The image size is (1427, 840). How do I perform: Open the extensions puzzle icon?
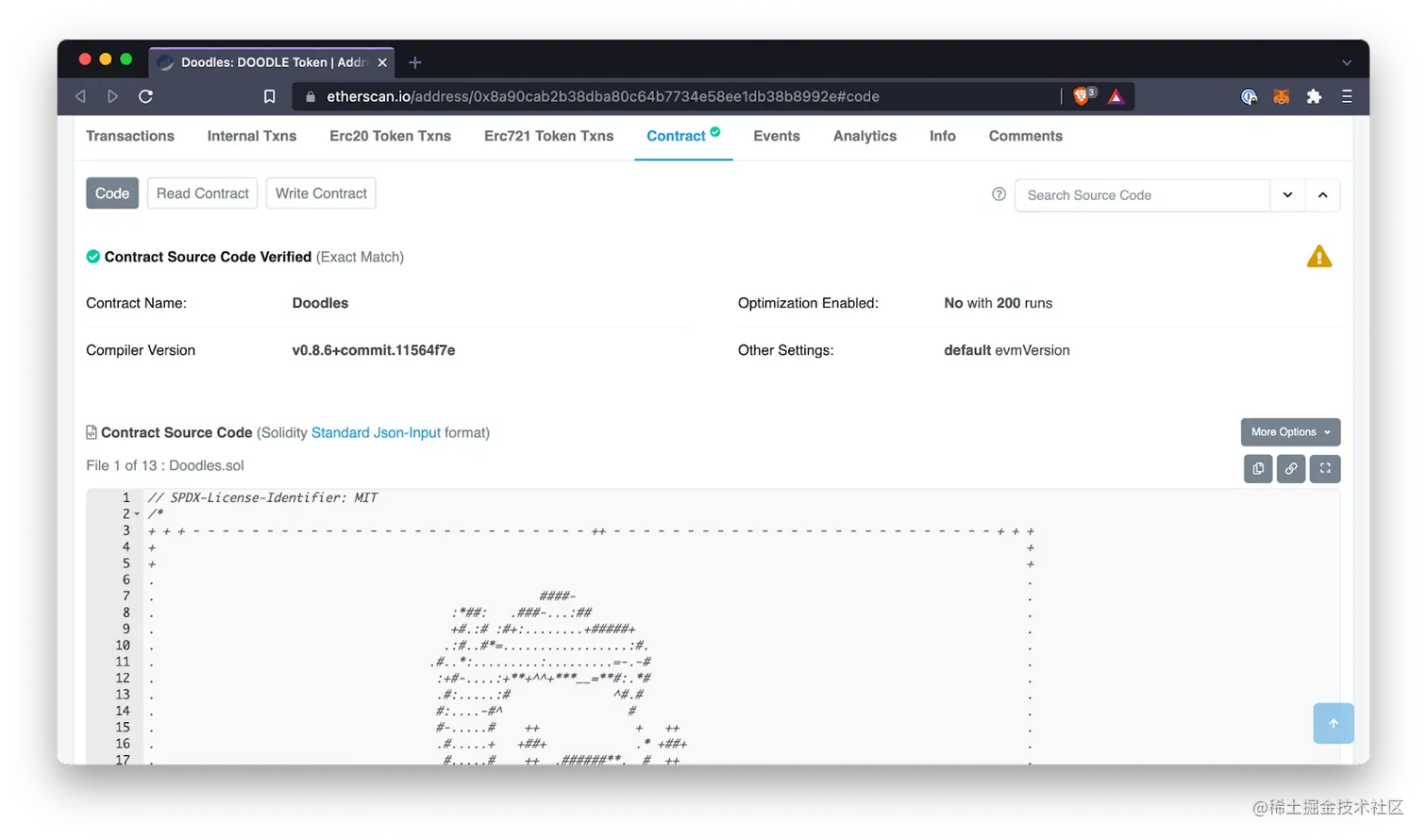point(1314,96)
